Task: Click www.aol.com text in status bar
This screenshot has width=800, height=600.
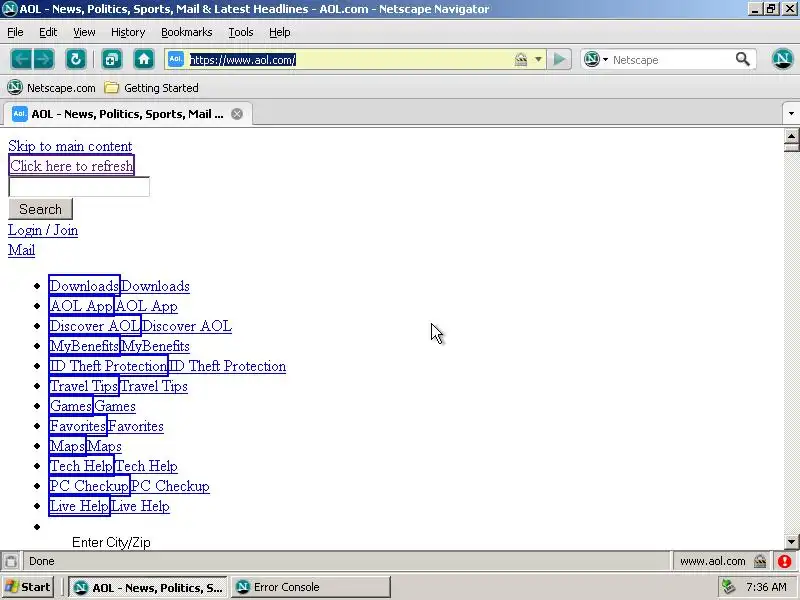Action: click(x=712, y=561)
